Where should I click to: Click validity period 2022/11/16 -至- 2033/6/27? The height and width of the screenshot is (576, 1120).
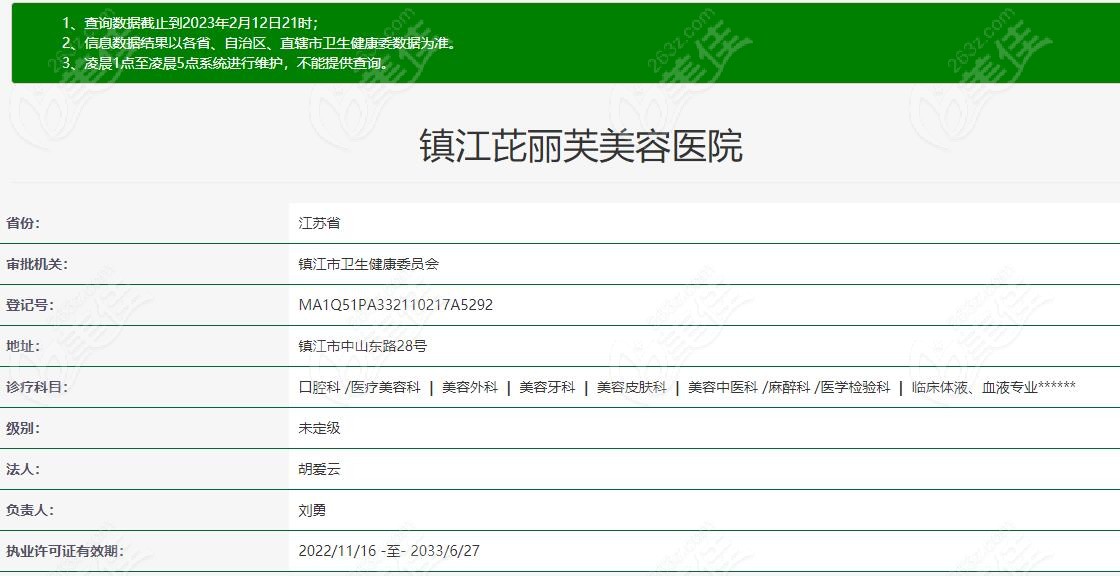389,552
